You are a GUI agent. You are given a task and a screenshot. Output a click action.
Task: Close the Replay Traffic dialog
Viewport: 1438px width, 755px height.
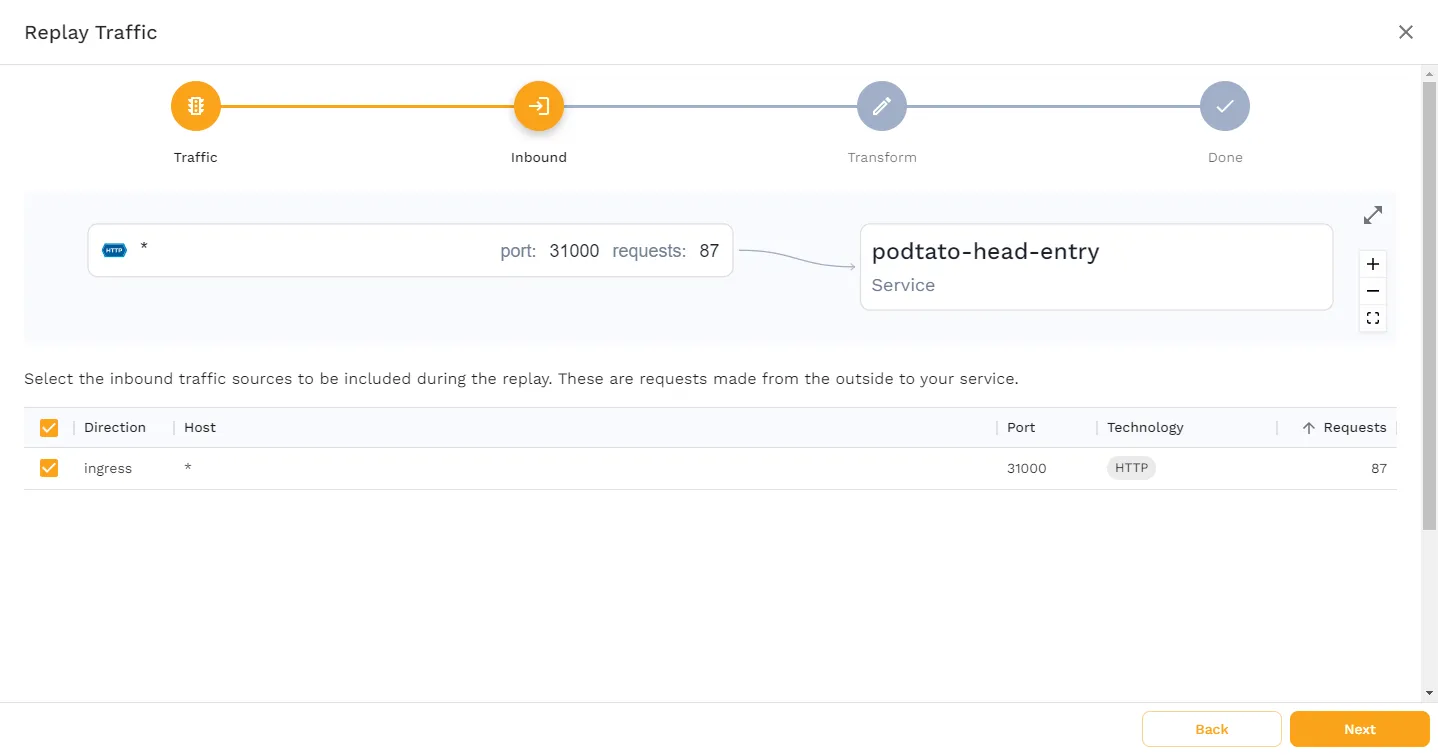pyautogui.click(x=1405, y=31)
